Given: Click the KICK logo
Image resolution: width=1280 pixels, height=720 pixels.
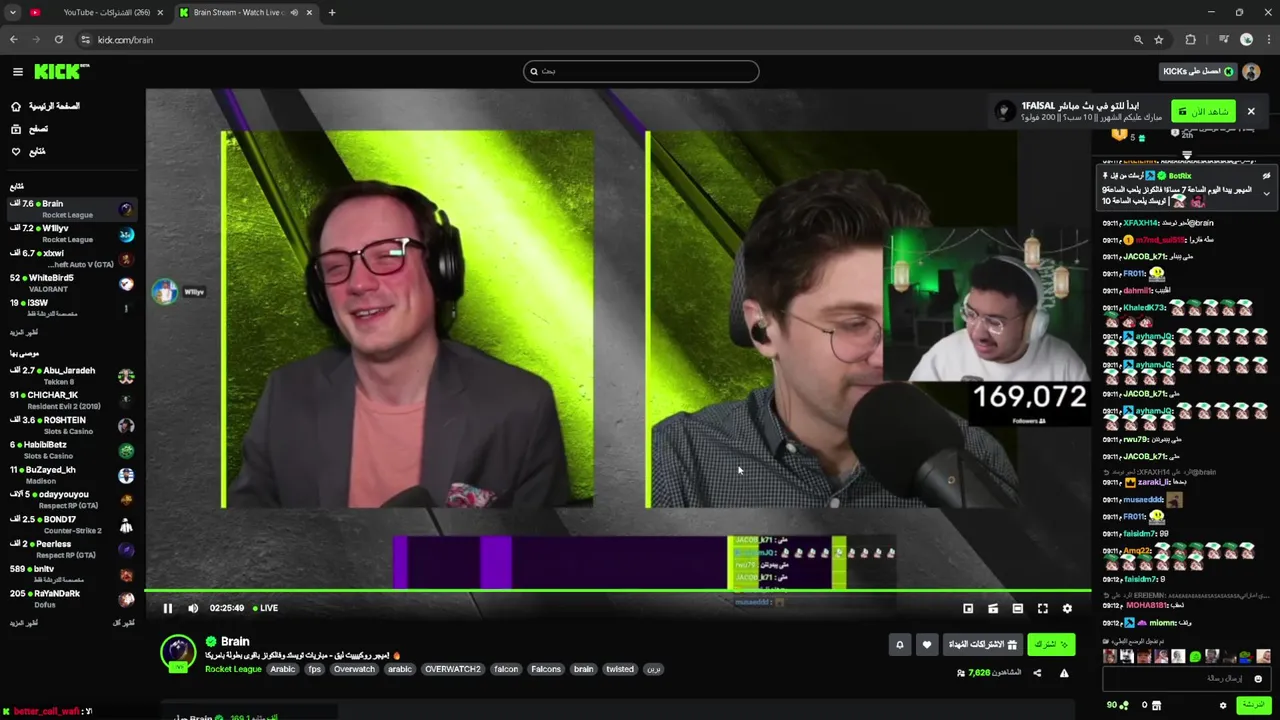Looking at the screenshot, I should (61, 71).
